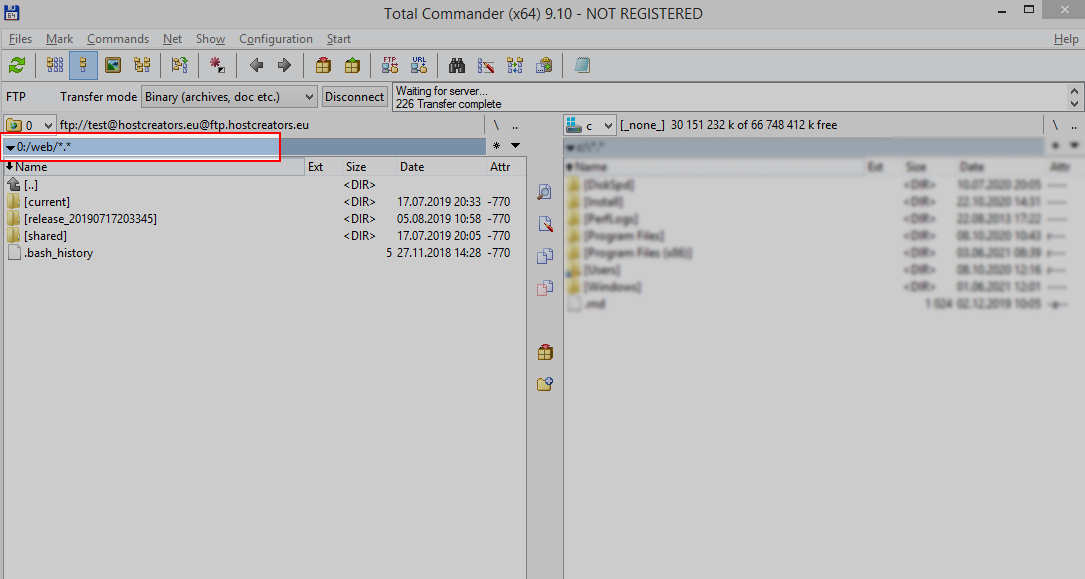Open the Commands menu
Screen dimensions: 1085x579
118,39
